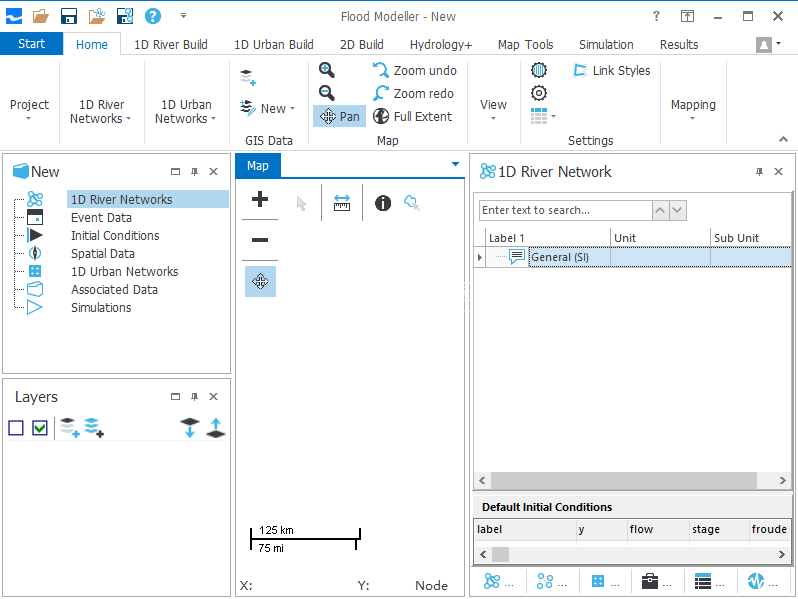798x599 pixels.
Task: Select the map pointer select tool
Action: pyautogui.click(x=301, y=204)
